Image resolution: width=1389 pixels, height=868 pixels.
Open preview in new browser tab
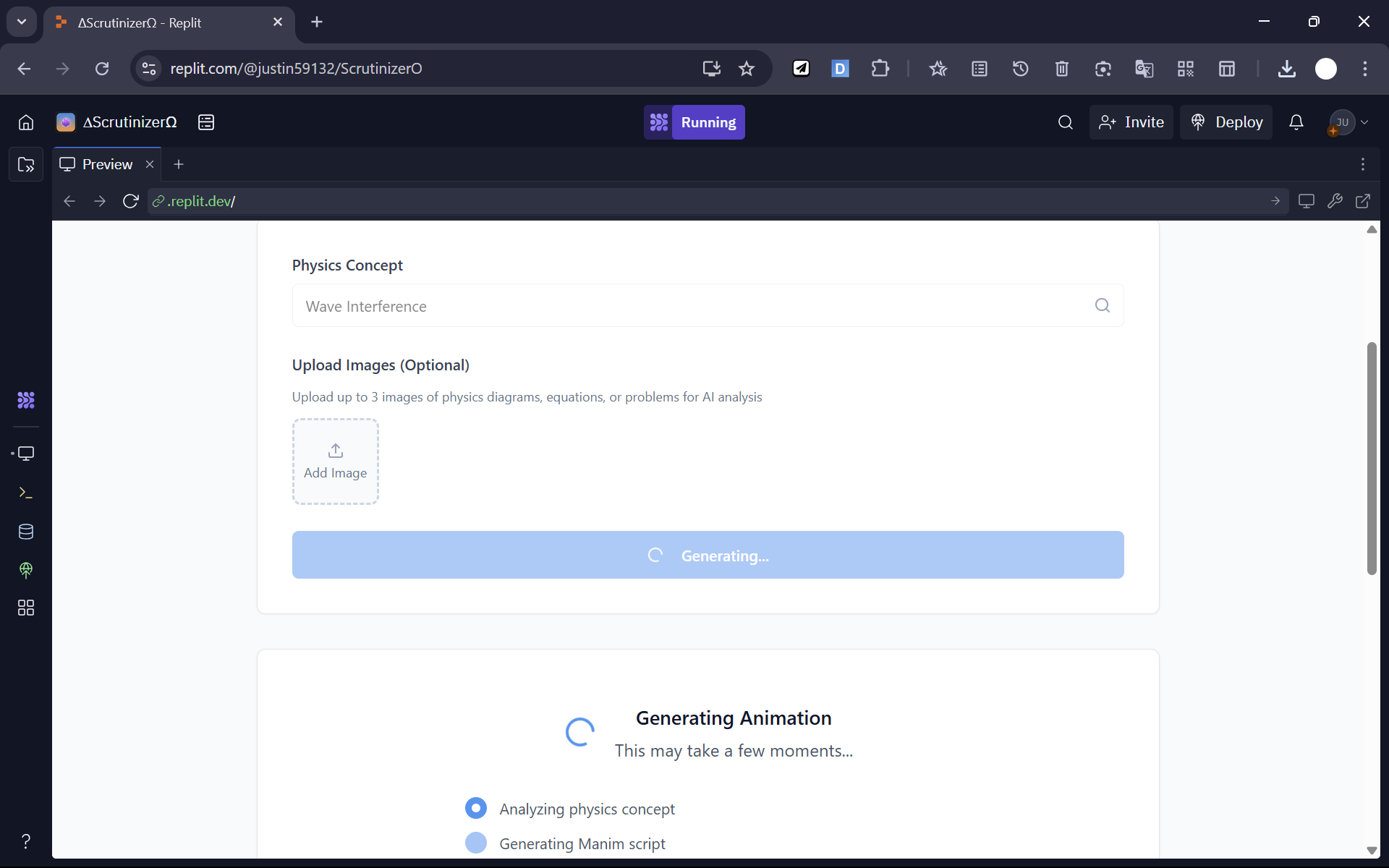pos(1363,201)
